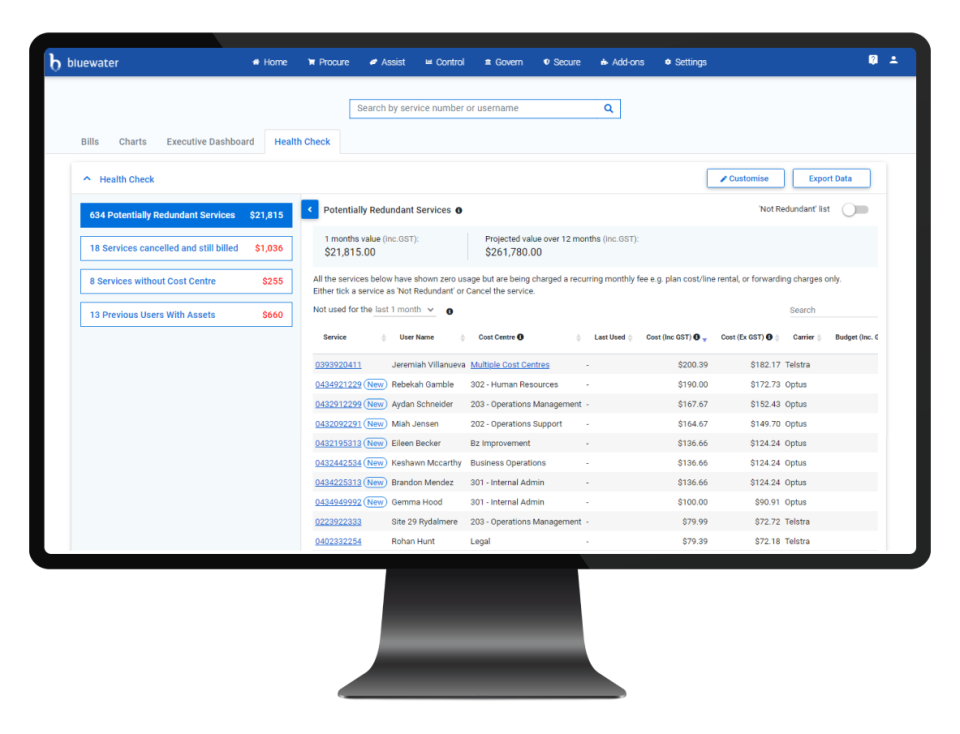The width and height of the screenshot is (960, 734).
Task: Open the Settings menu
Action: pyautogui.click(x=685, y=62)
